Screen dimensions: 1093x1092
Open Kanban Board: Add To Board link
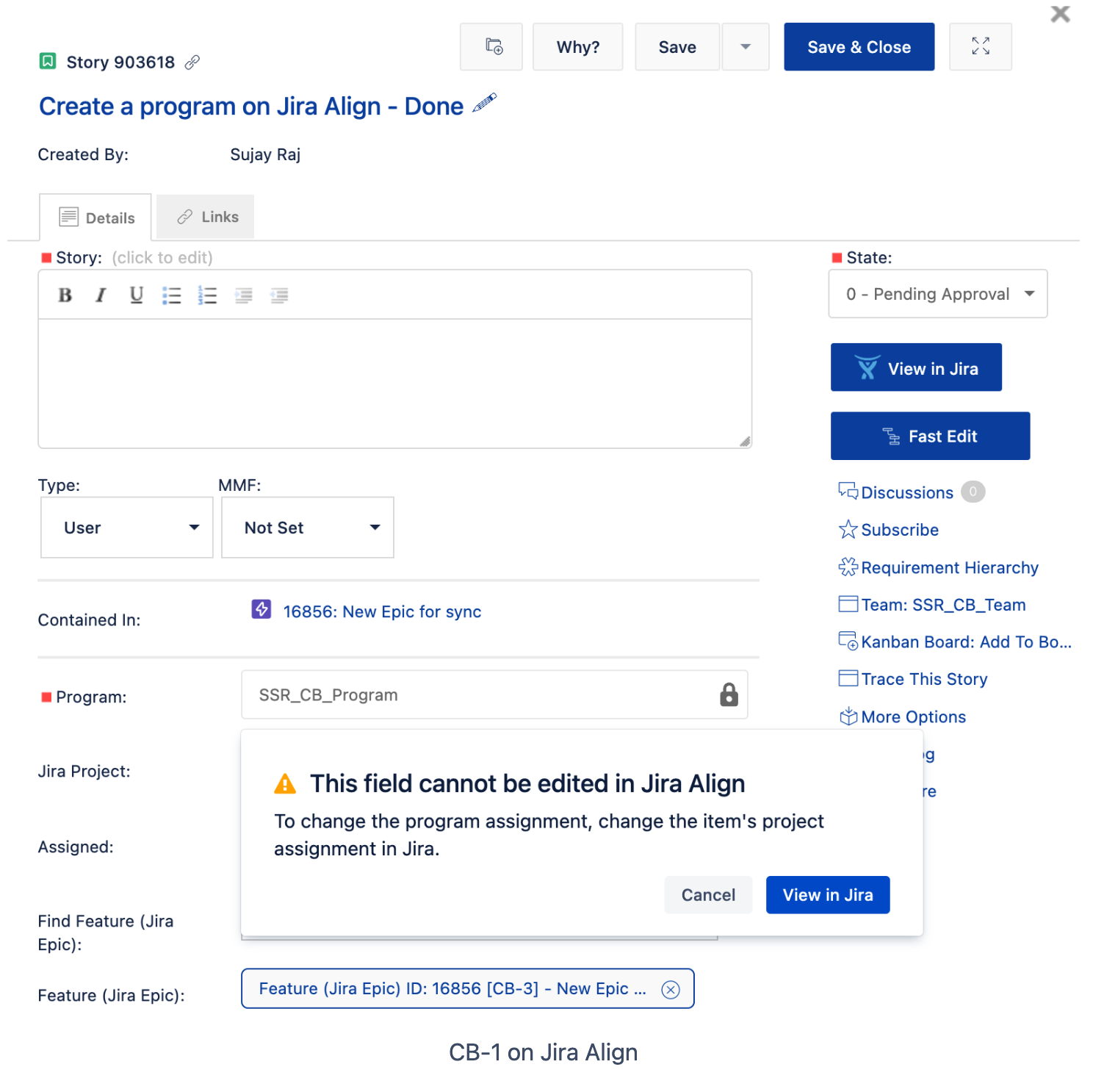(x=955, y=642)
